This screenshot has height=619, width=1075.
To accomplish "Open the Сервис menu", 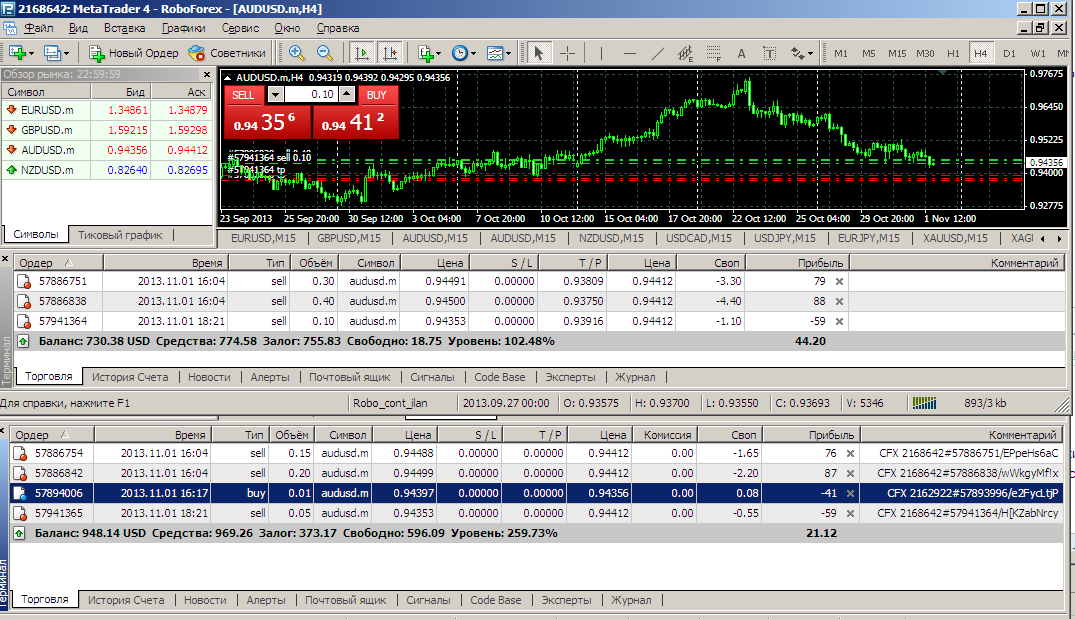I will (x=240, y=28).
